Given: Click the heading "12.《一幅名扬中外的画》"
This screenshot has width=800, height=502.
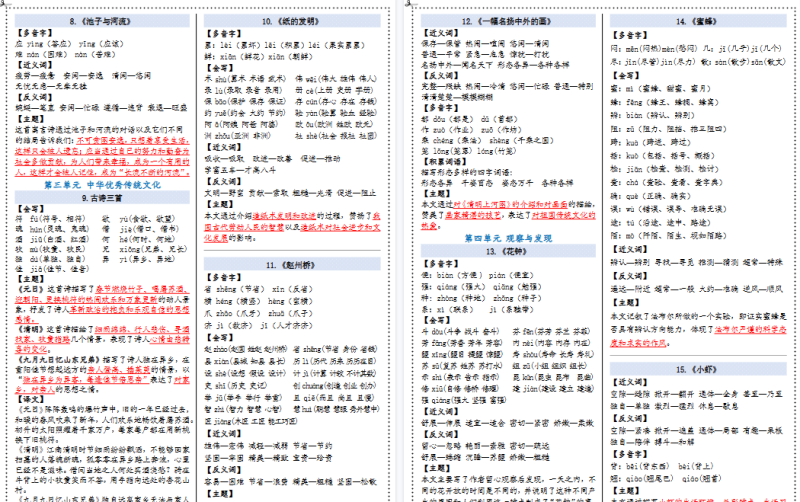Looking at the screenshot, I should (x=507, y=21).
